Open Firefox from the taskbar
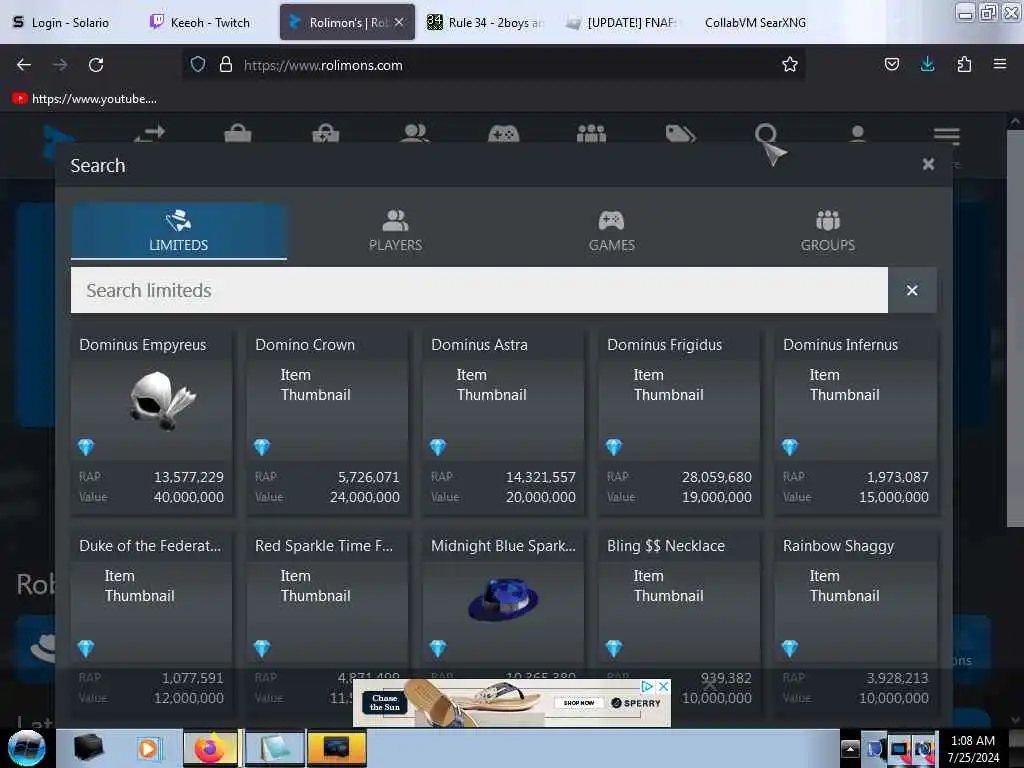 click(x=210, y=748)
